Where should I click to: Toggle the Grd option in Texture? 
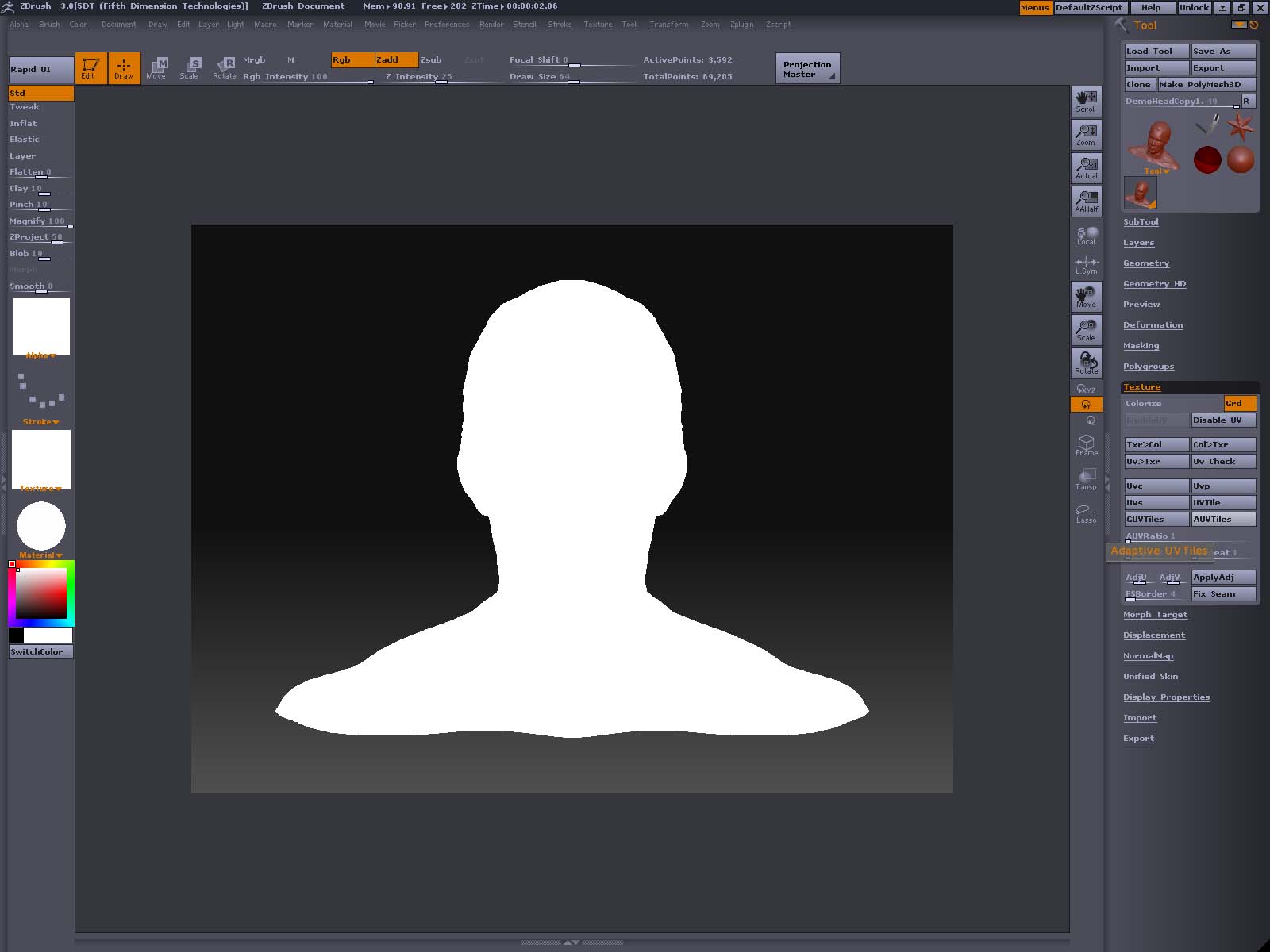coord(1239,404)
